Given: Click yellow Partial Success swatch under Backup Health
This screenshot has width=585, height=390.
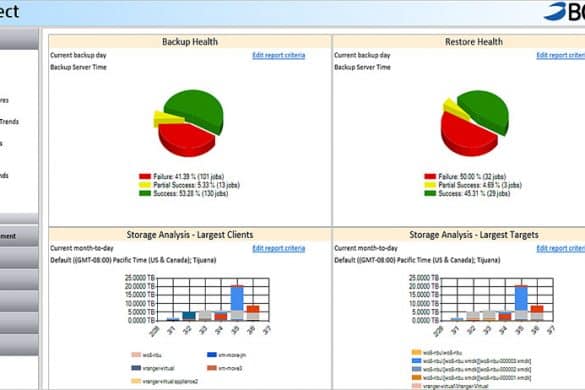Looking at the screenshot, I should [x=145, y=185].
